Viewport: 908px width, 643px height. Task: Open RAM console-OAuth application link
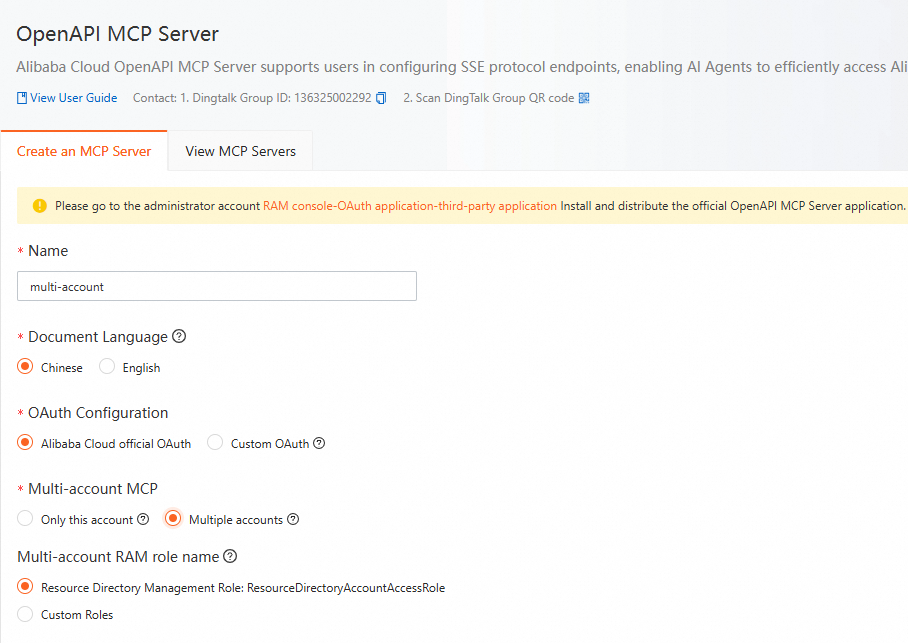(x=409, y=206)
